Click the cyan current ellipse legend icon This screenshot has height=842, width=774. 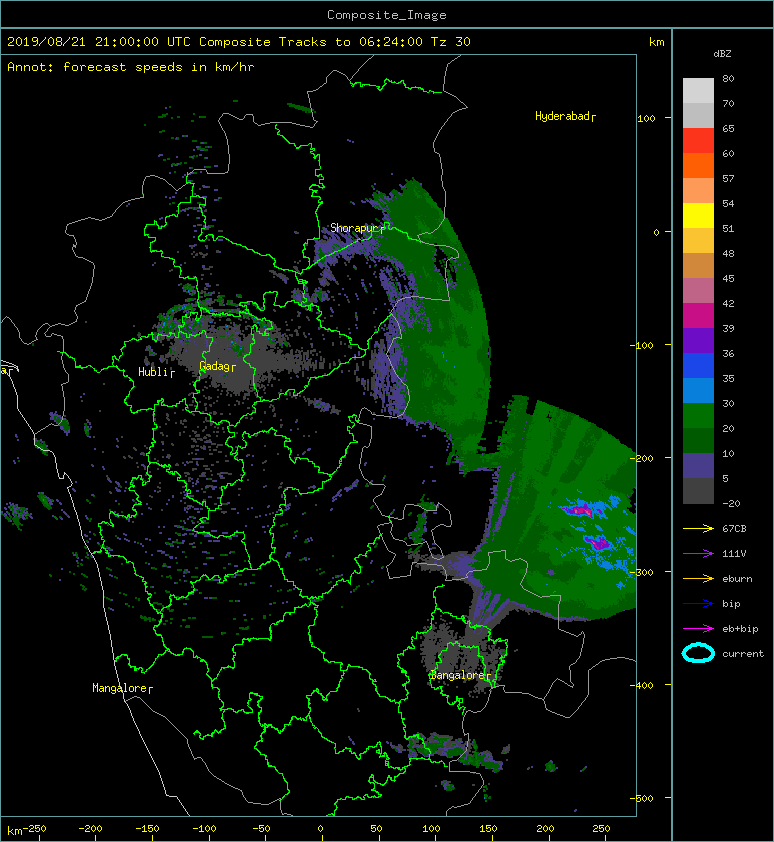coord(698,653)
